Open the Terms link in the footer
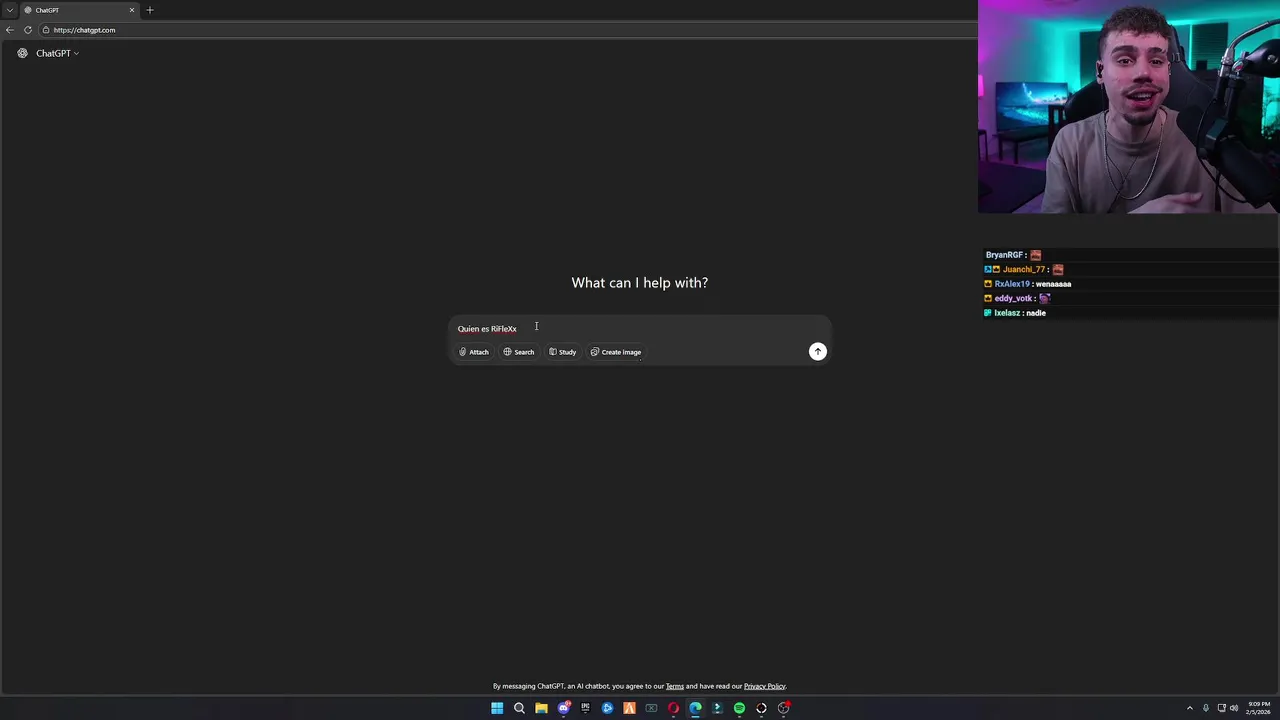Image resolution: width=1280 pixels, height=720 pixels. [x=675, y=686]
